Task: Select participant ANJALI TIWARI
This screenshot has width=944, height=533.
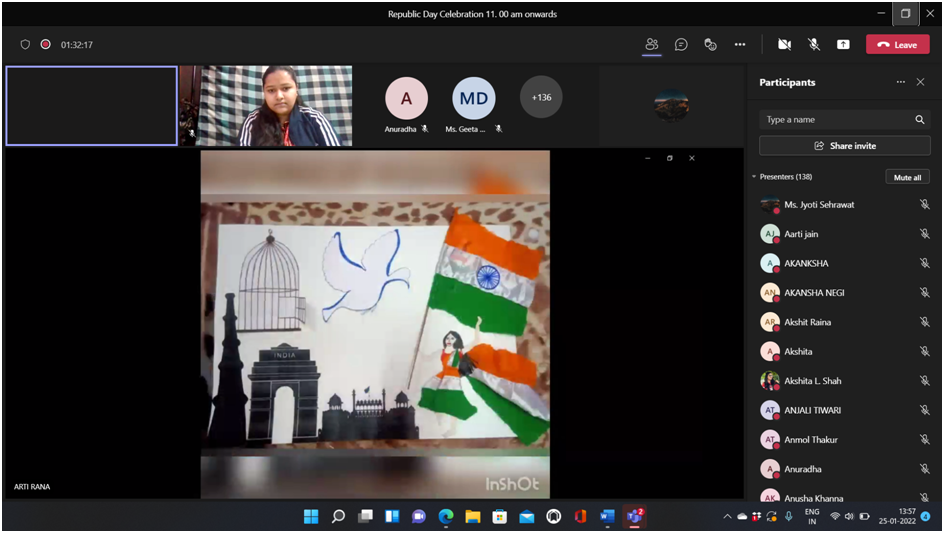Action: click(812, 410)
